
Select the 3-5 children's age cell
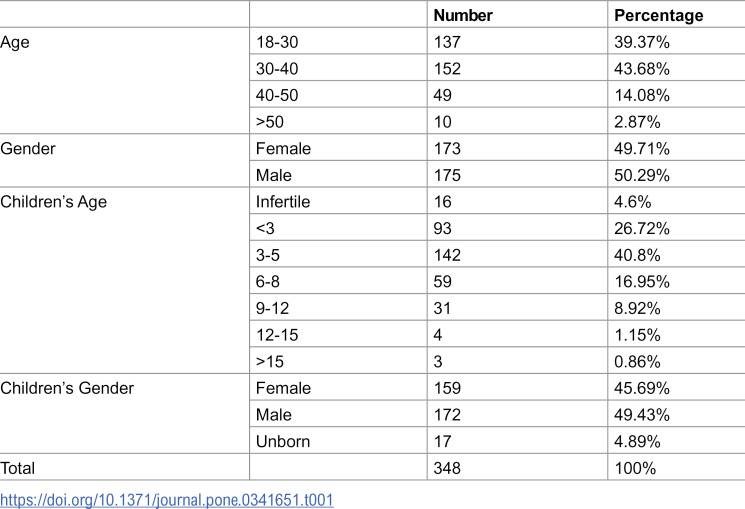(267, 255)
